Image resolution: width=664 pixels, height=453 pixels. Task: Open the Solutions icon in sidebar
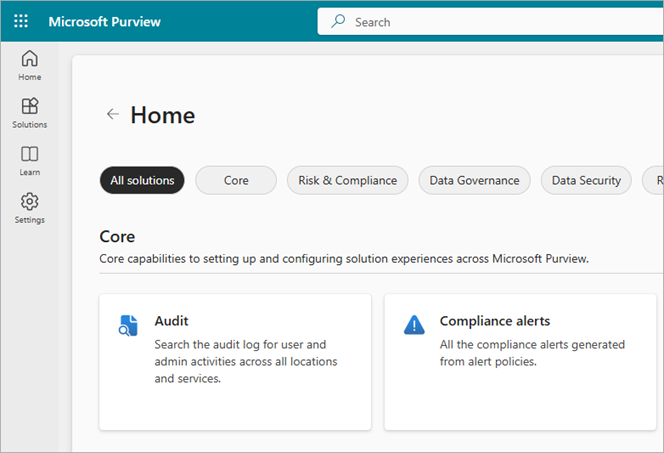pos(30,106)
